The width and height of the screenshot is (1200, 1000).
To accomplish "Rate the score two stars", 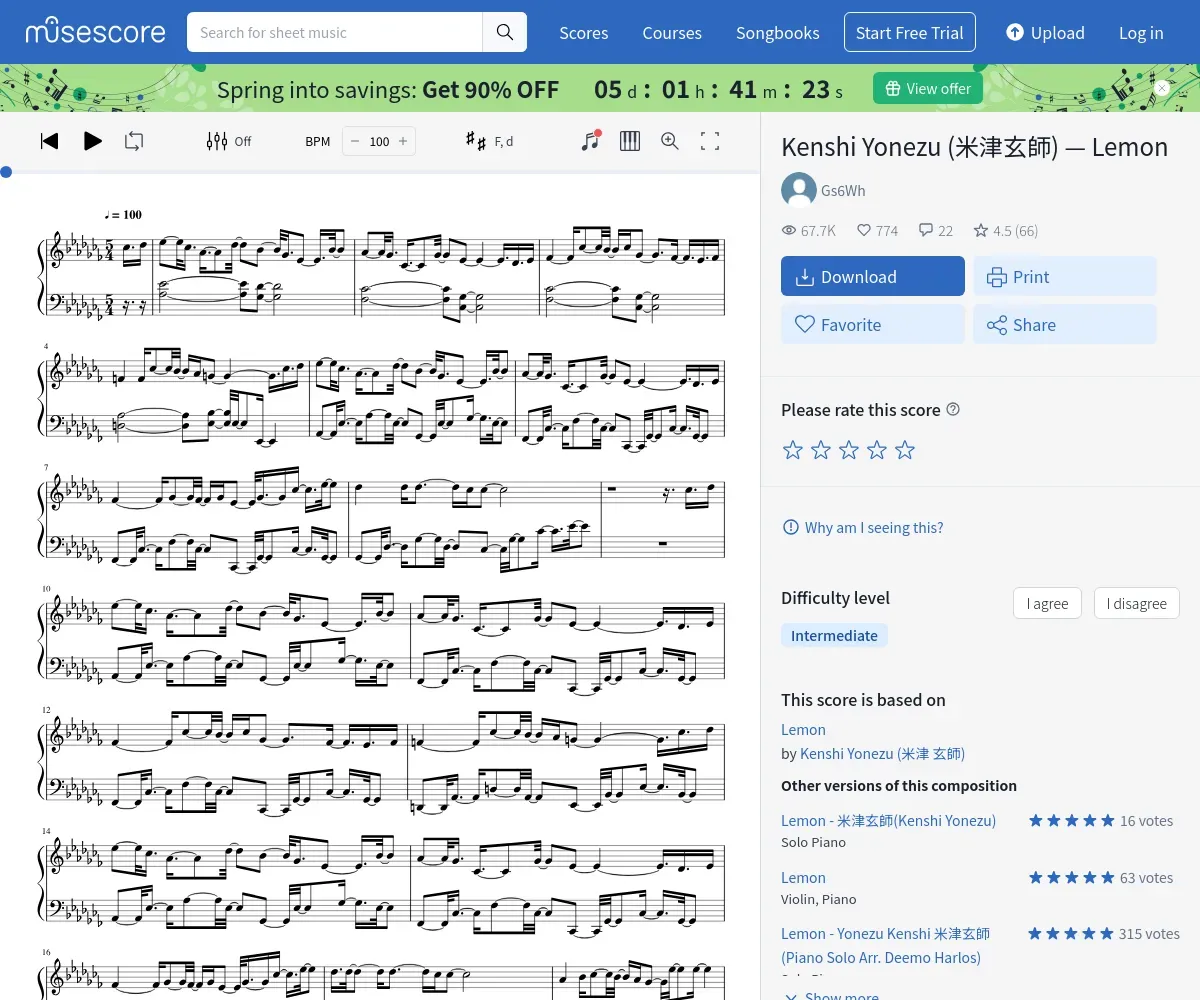I will pyautogui.click(x=821, y=450).
